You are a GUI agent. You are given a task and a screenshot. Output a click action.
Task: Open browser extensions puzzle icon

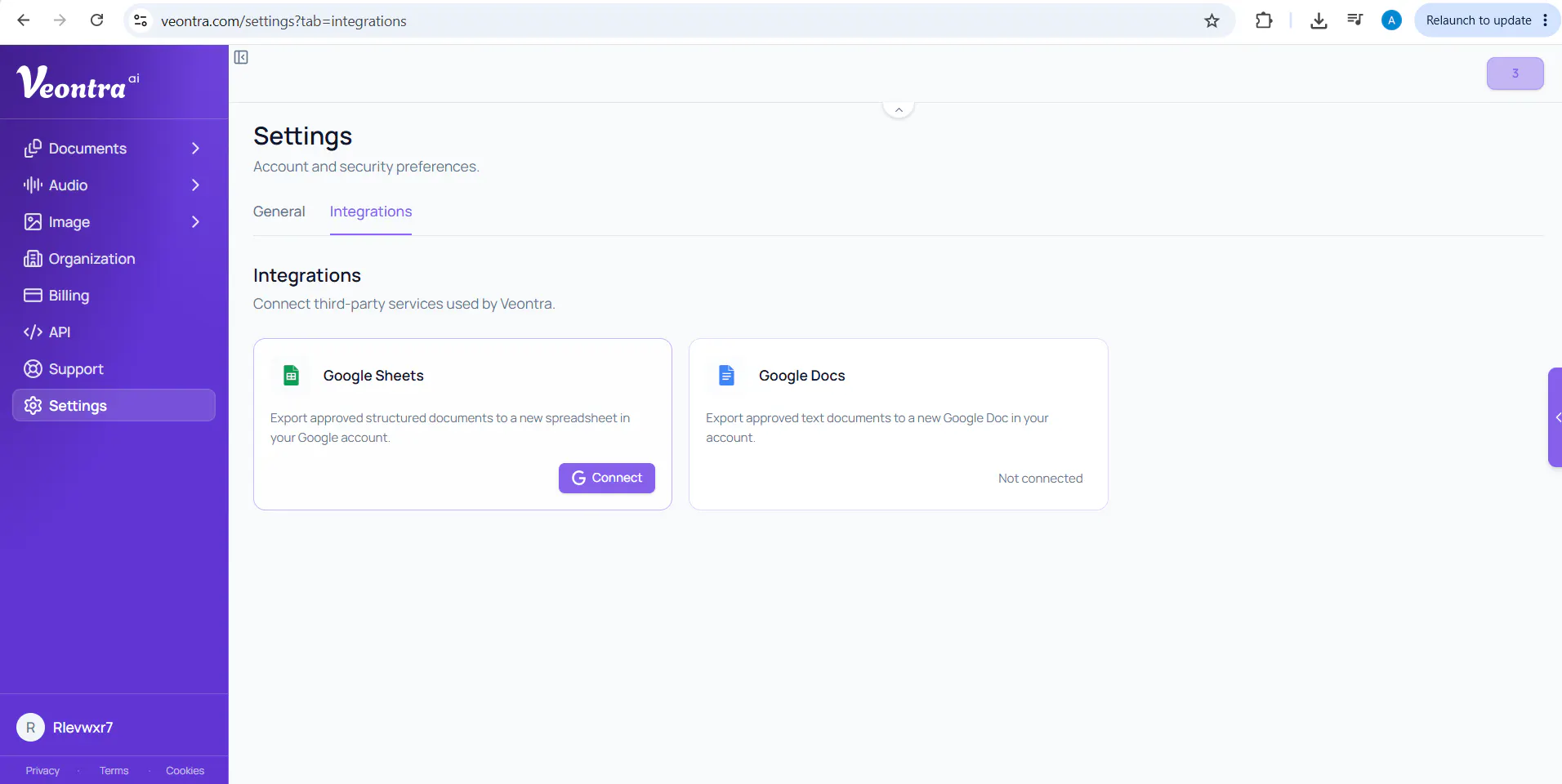[1264, 20]
